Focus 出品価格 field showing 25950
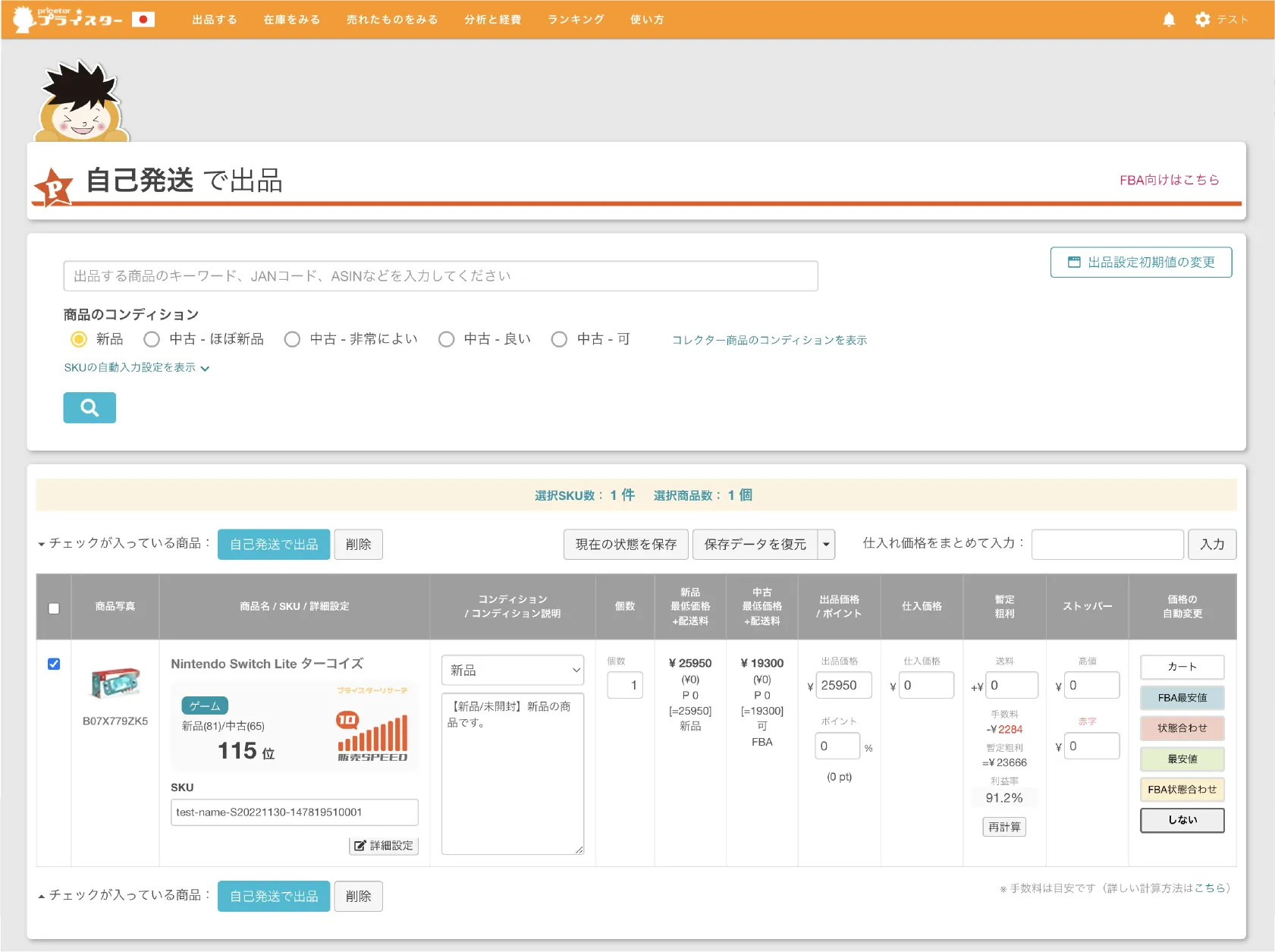 pyautogui.click(x=843, y=685)
